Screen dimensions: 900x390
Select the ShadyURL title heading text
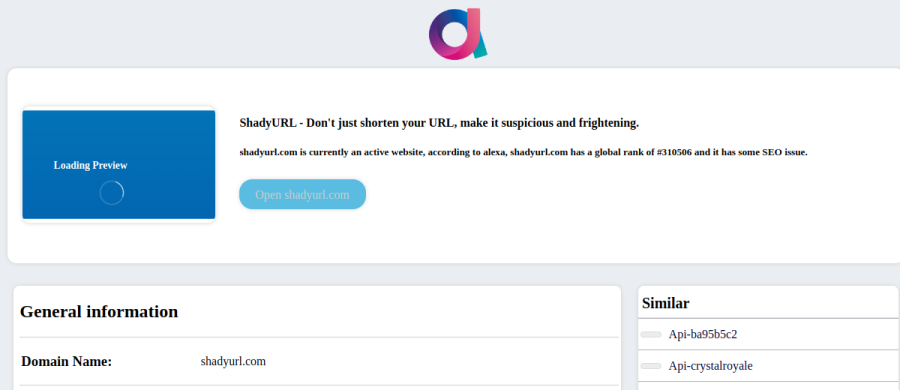[x=439, y=123]
